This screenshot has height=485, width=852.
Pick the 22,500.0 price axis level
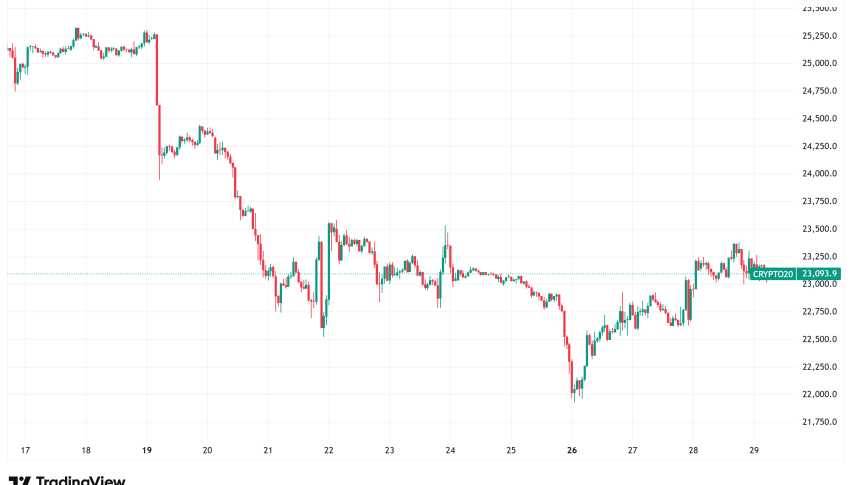pos(819,340)
